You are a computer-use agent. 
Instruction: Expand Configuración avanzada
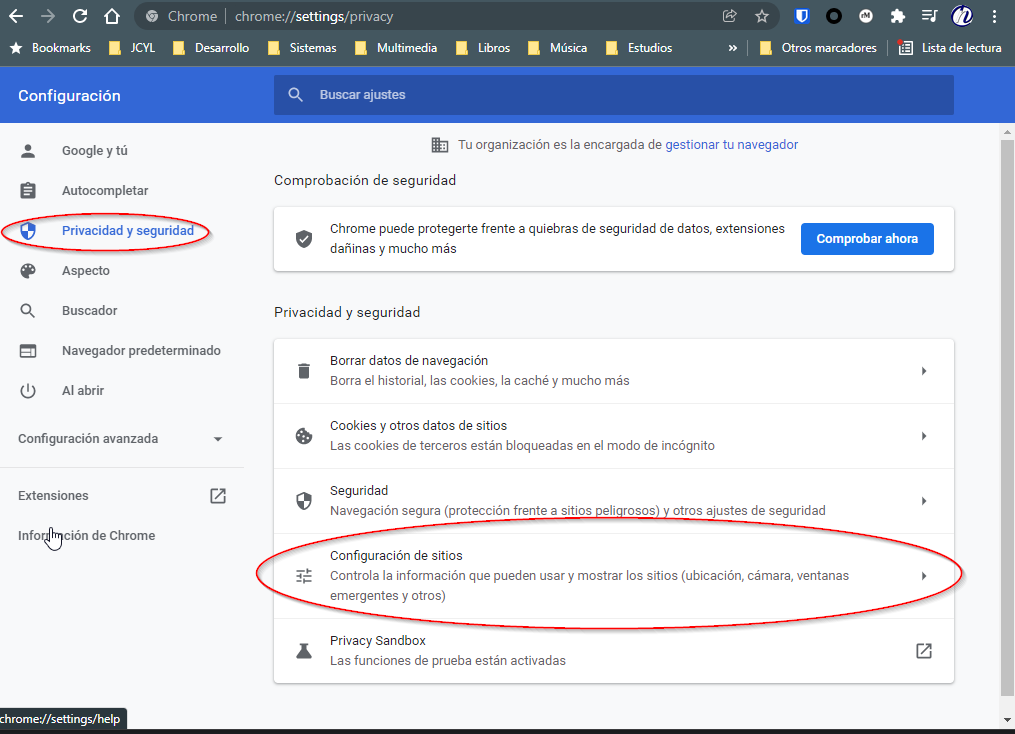coord(121,439)
